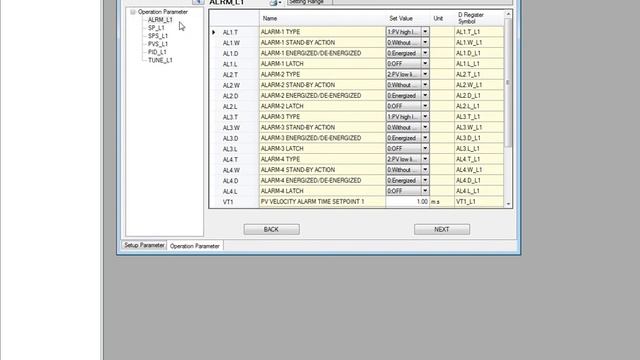Image resolution: width=640 pixels, height=360 pixels.
Task: Switch to the Operation Parameter tab
Action: coord(195,246)
